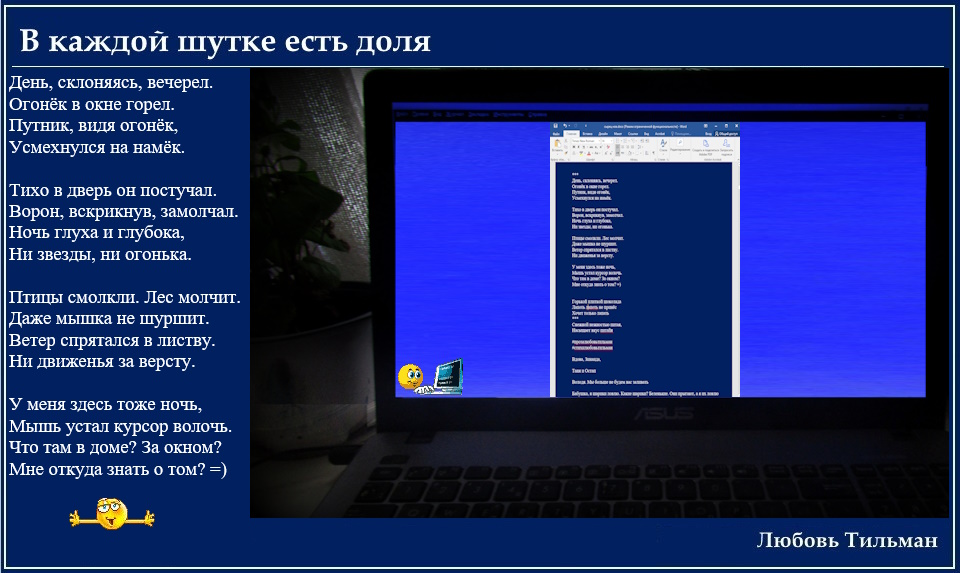The width and height of the screenshot is (960, 573).
Task: Click the Общий доступ share button
Action: coord(728,133)
